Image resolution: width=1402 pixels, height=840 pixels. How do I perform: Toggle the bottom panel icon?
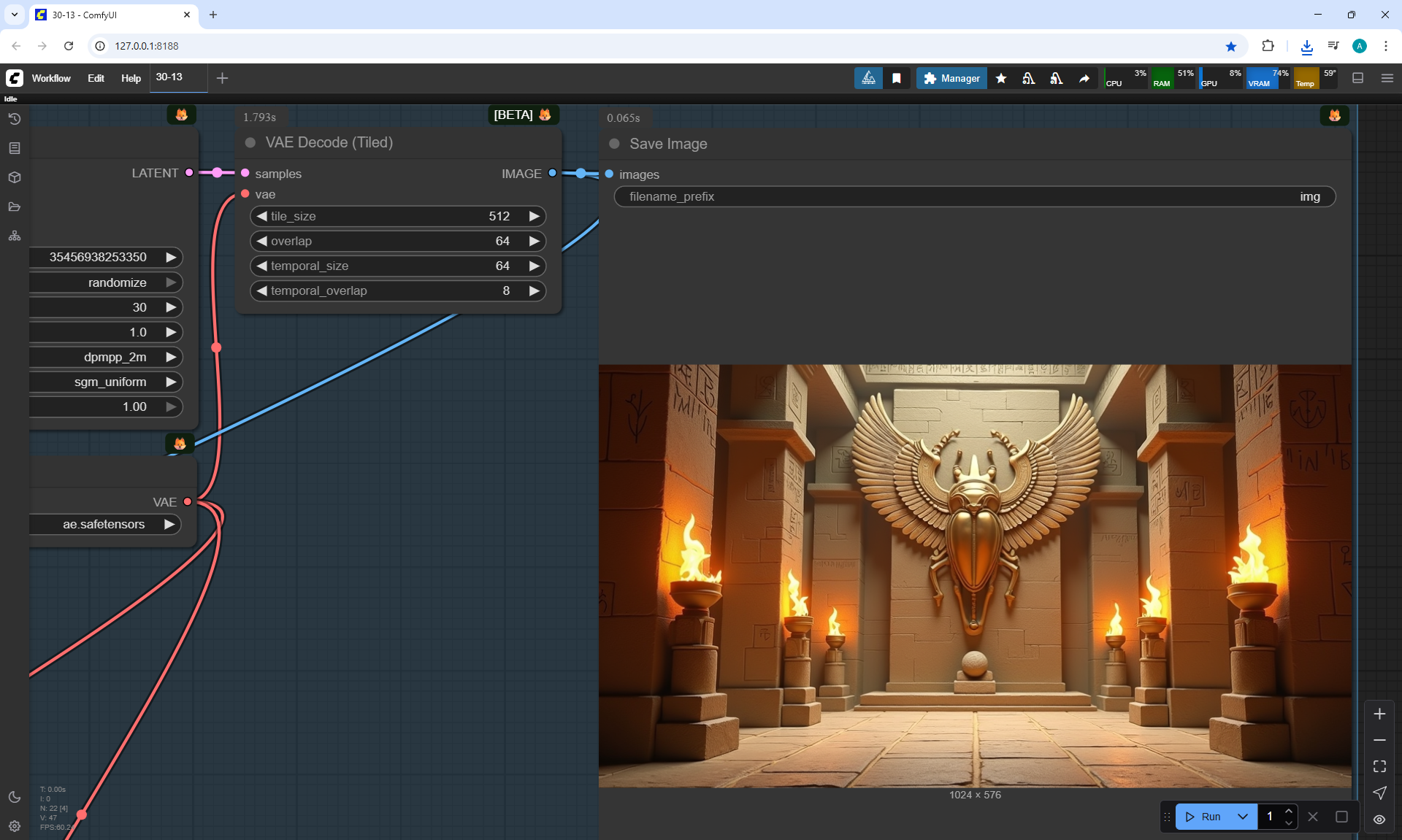[x=1358, y=78]
